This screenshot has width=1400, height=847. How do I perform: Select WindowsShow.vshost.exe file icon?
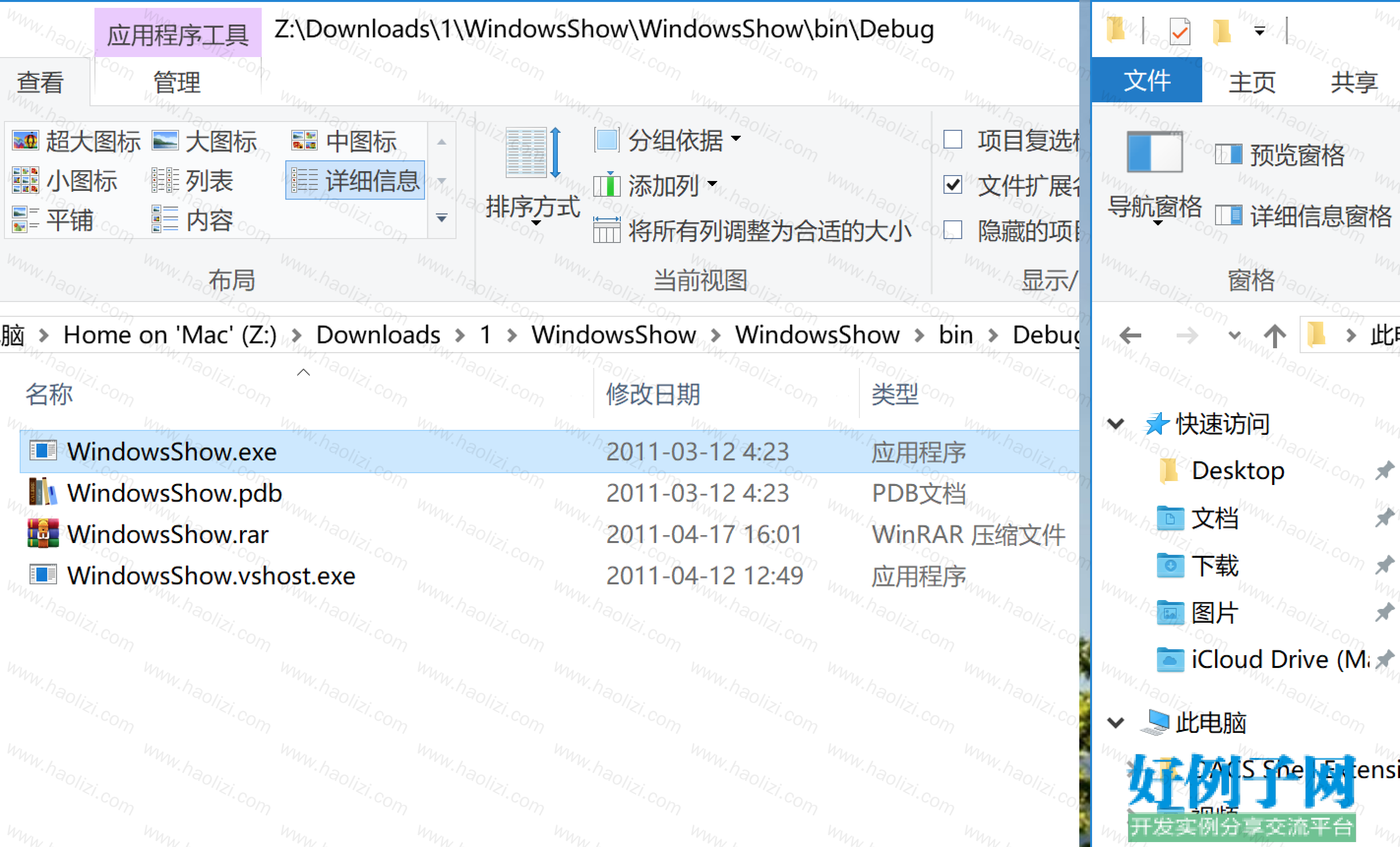click(x=43, y=575)
